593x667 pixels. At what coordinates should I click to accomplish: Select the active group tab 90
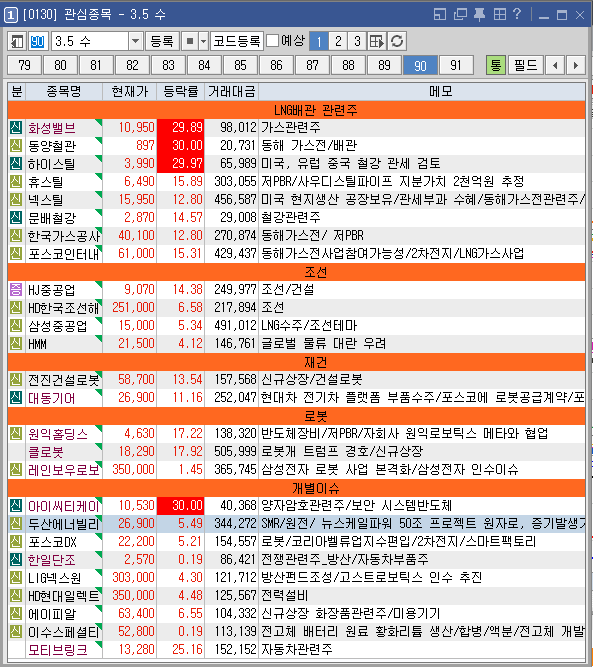click(420, 65)
